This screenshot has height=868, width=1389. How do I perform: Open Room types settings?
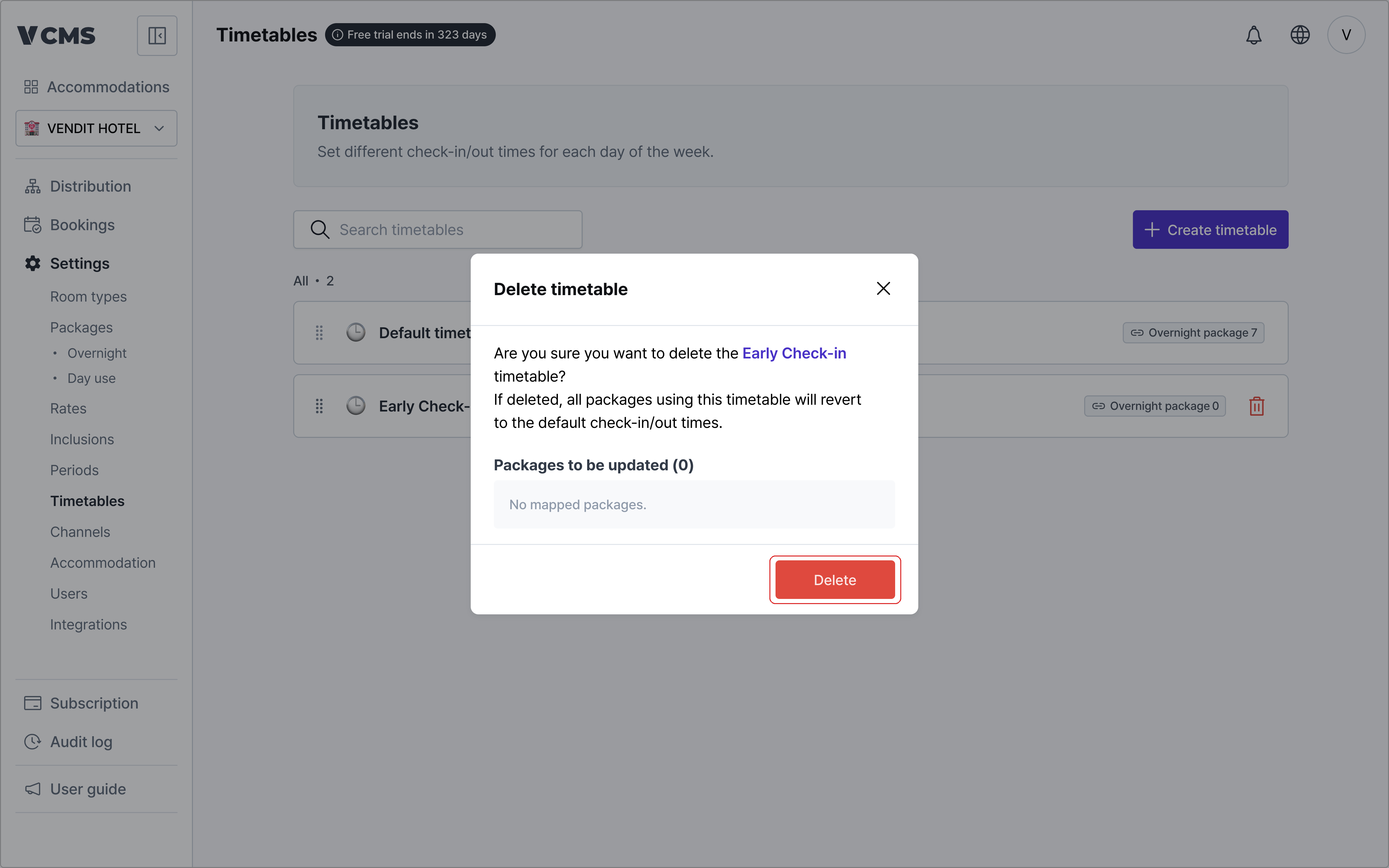point(88,297)
